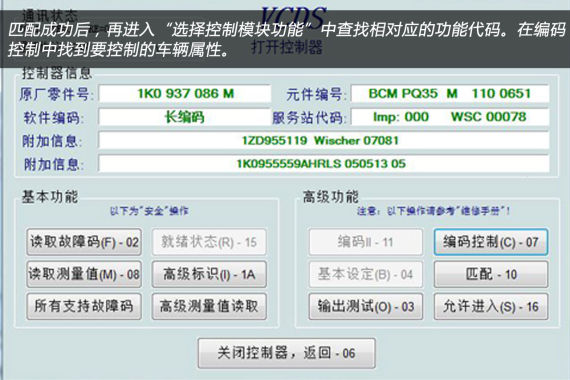570x380 pixels.
Task: Open 读取测量值(M) - 08
Action: [84, 274]
